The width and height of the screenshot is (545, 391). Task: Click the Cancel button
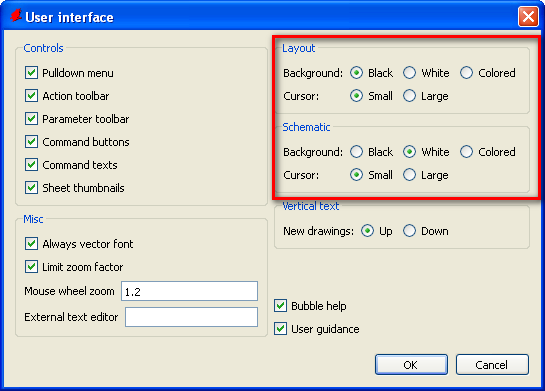coord(492,365)
